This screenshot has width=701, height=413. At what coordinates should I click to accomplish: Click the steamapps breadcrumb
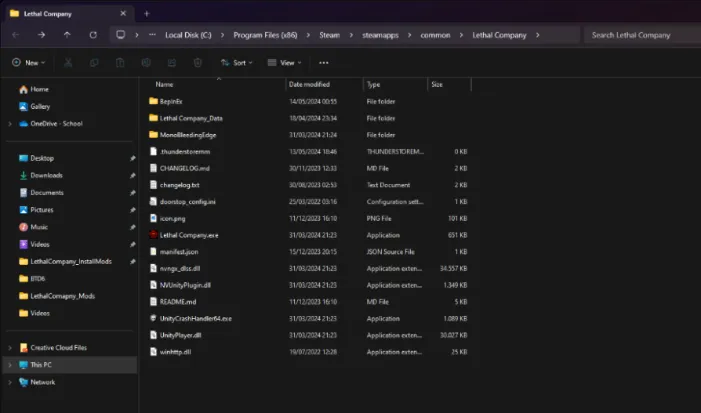(x=380, y=35)
